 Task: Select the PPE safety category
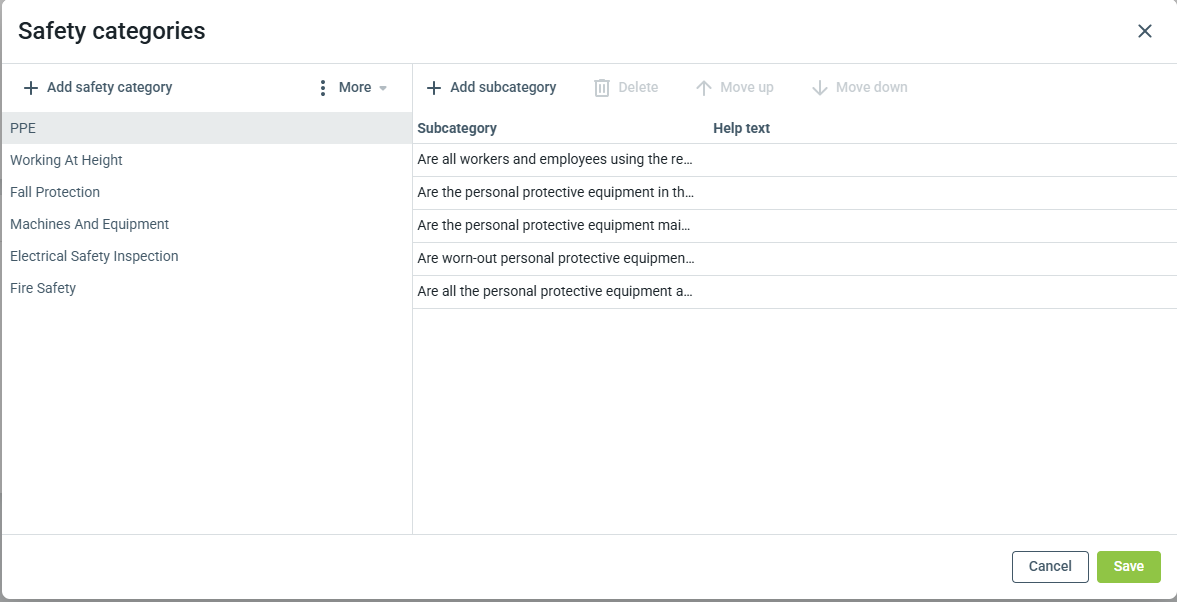pos(23,128)
